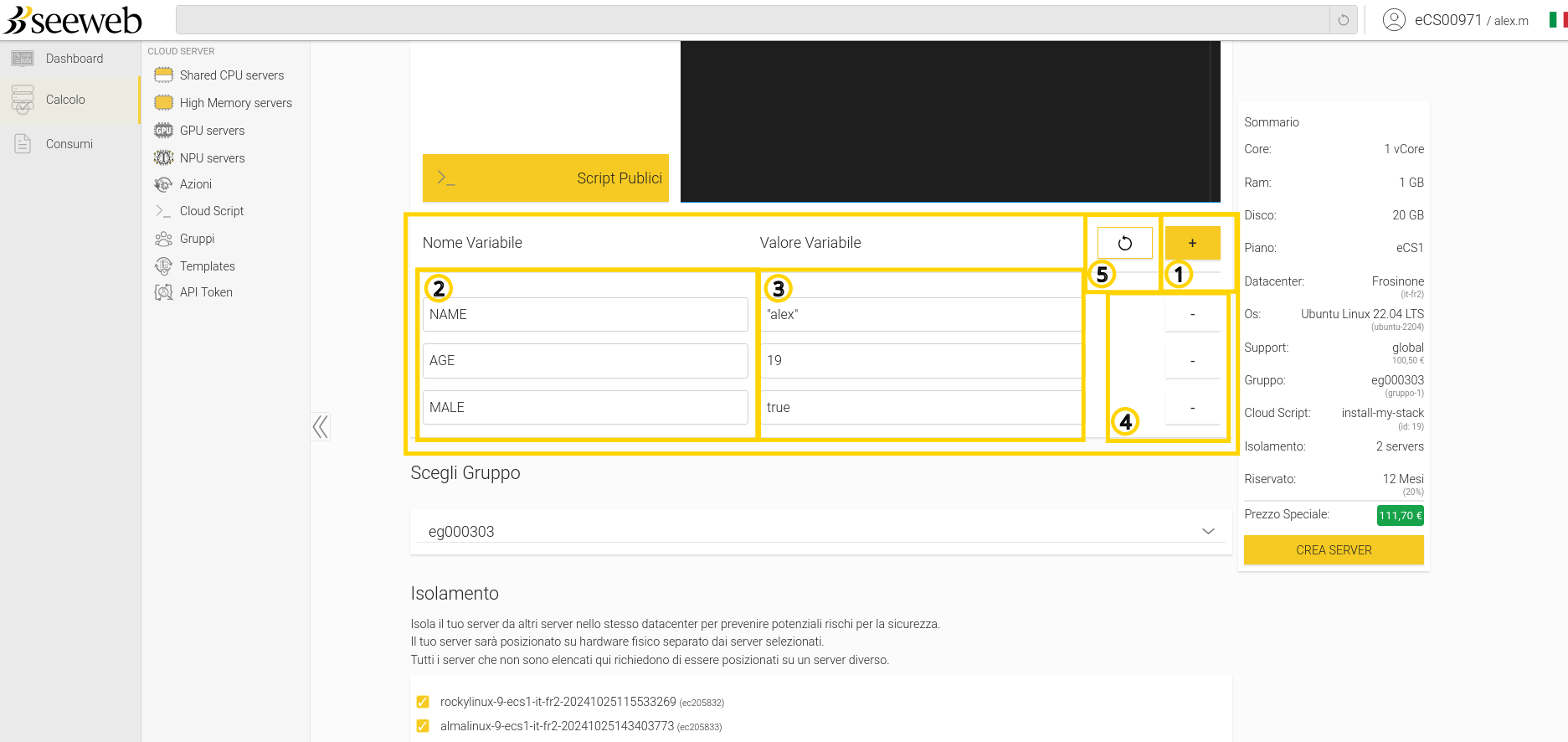
Task: Open Azioni section
Action: coord(196,184)
